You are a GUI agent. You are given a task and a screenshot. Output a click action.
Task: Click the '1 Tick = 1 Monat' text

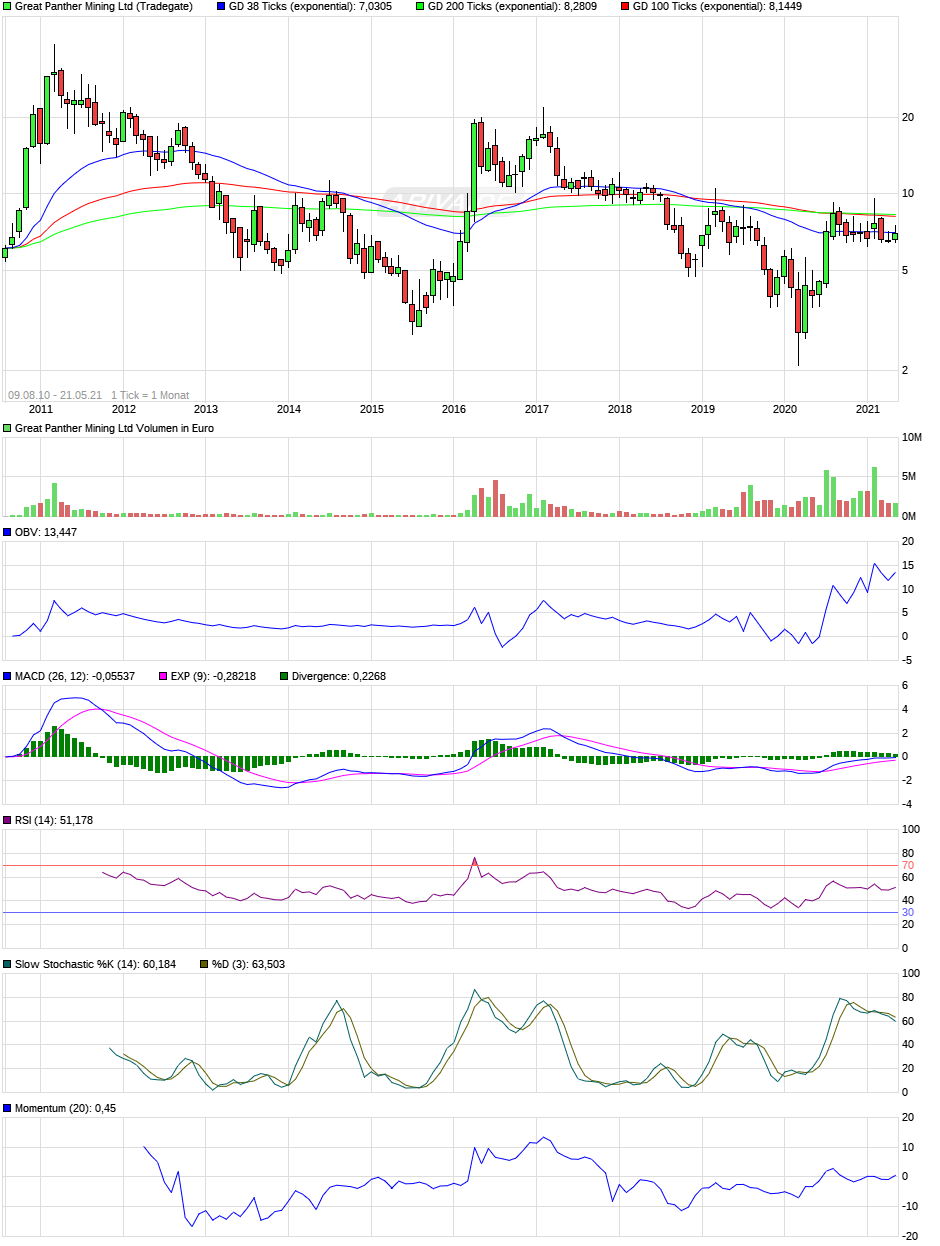pyautogui.click(x=150, y=395)
